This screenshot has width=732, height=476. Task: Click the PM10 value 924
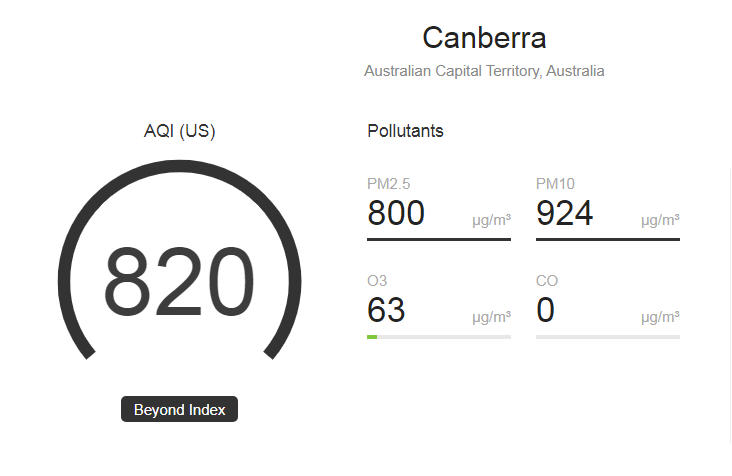click(565, 213)
